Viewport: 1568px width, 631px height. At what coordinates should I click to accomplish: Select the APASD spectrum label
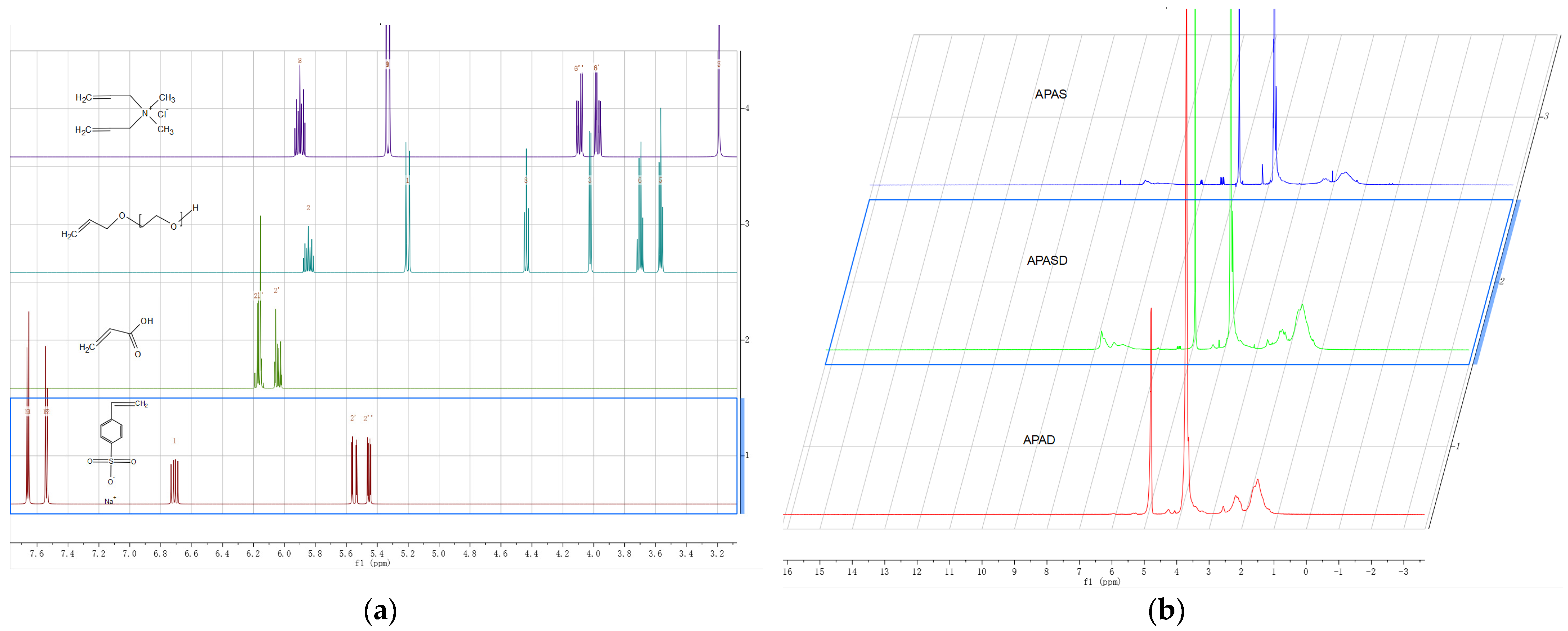point(1047,261)
